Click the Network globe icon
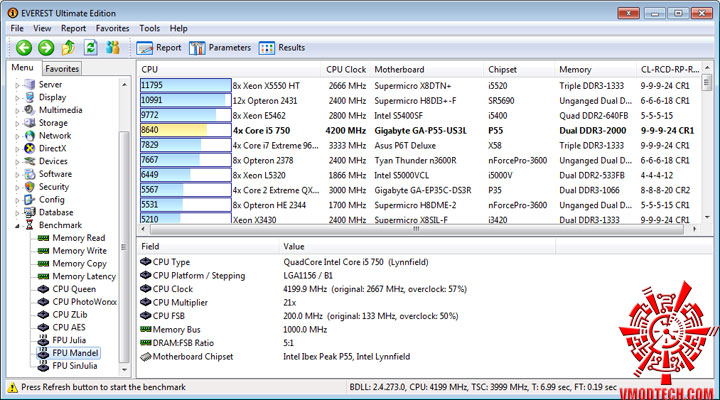 30,135
